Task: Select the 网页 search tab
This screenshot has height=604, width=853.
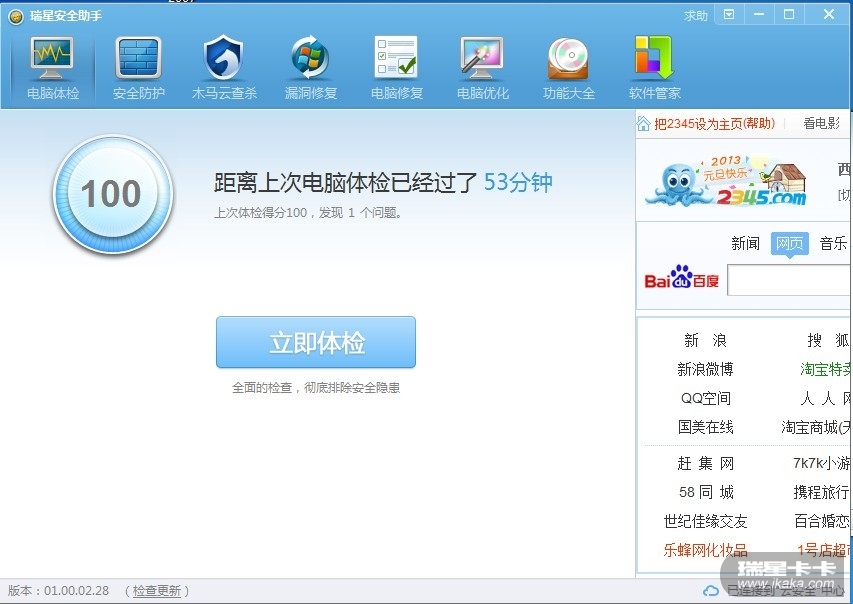Action: coord(789,243)
